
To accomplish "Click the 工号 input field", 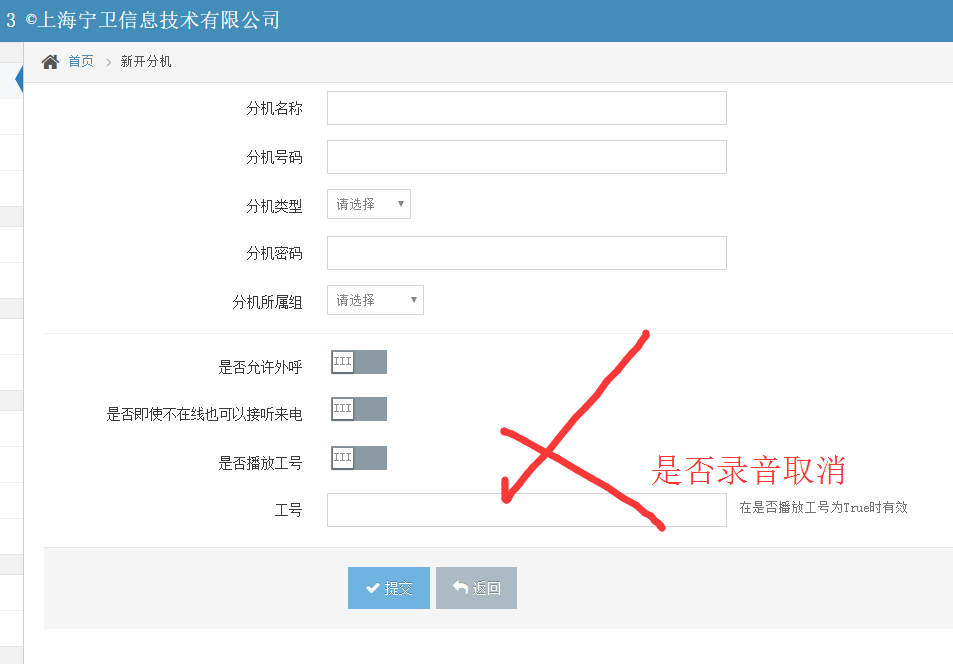I will tap(526, 510).
